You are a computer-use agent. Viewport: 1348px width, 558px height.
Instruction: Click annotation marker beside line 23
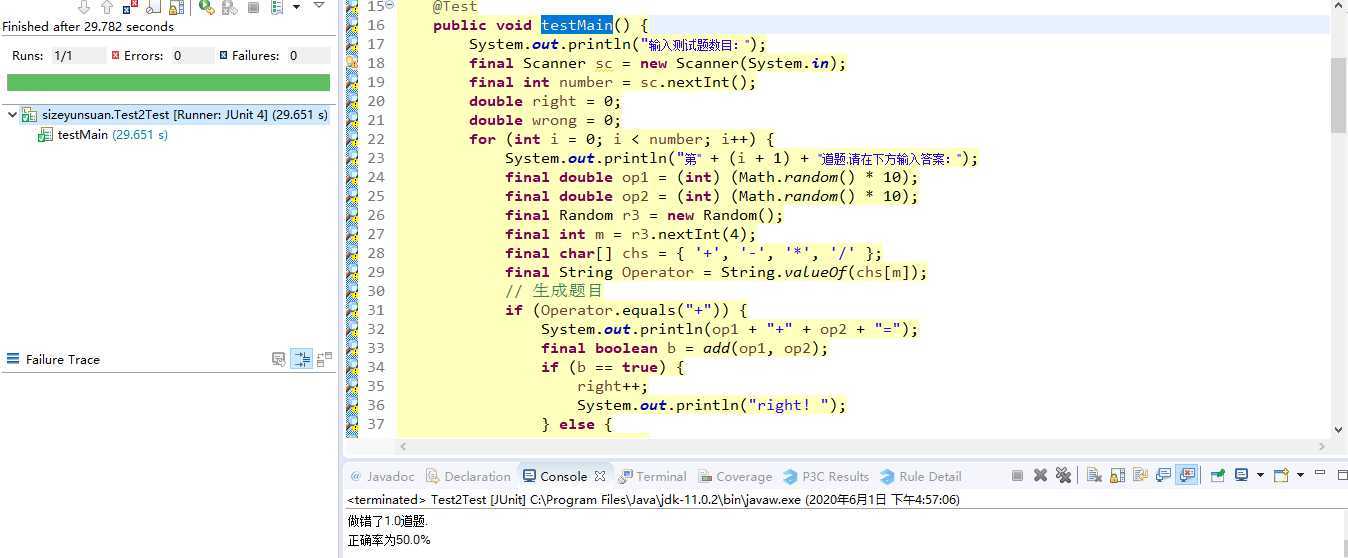352,158
